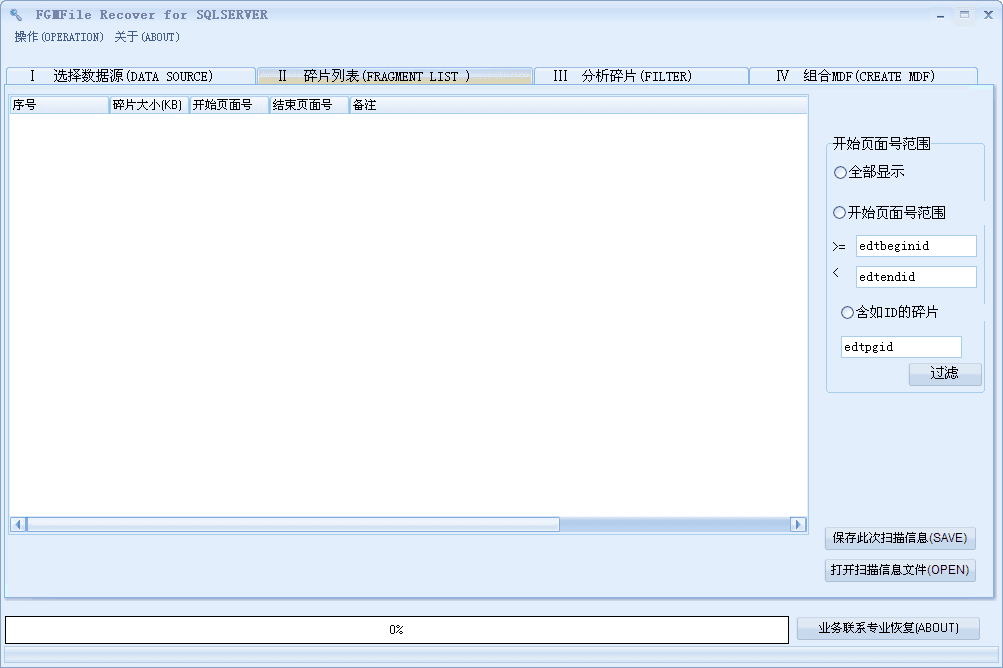The image size is (1003, 668).
Task: Click the horizontal scrollbar right arrow
Action: click(797, 524)
